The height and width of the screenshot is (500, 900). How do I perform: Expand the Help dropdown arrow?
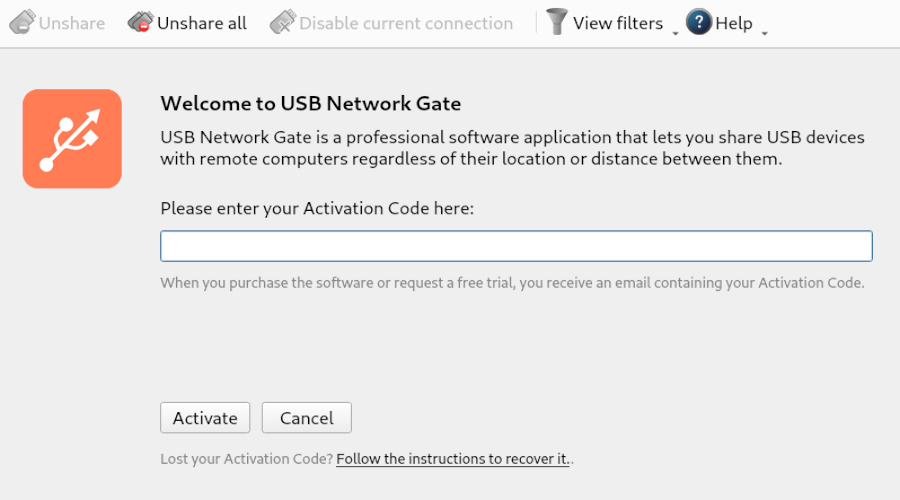pos(765,34)
